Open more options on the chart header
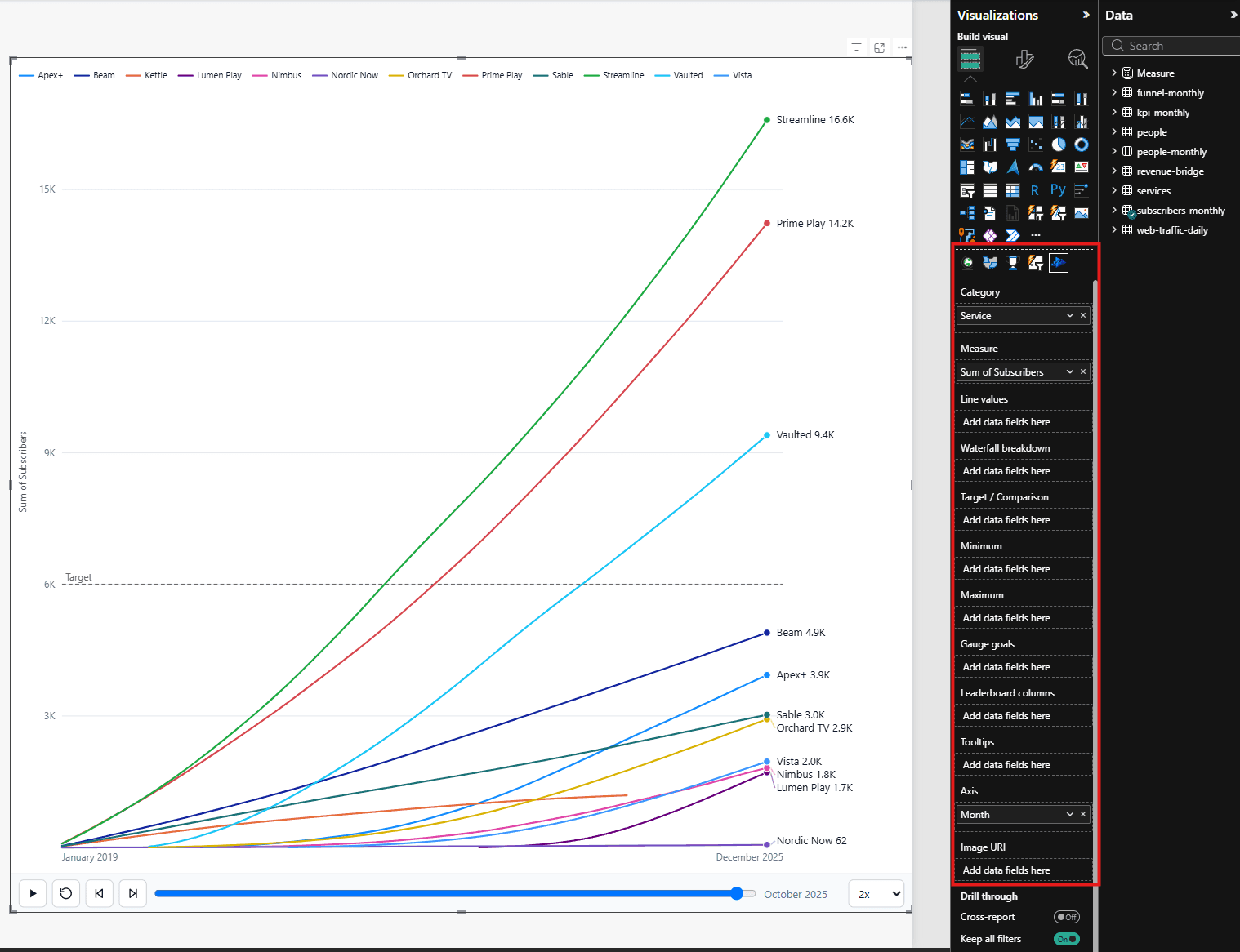Image resolution: width=1240 pixels, height=952 pixels. tap(903, 47)
